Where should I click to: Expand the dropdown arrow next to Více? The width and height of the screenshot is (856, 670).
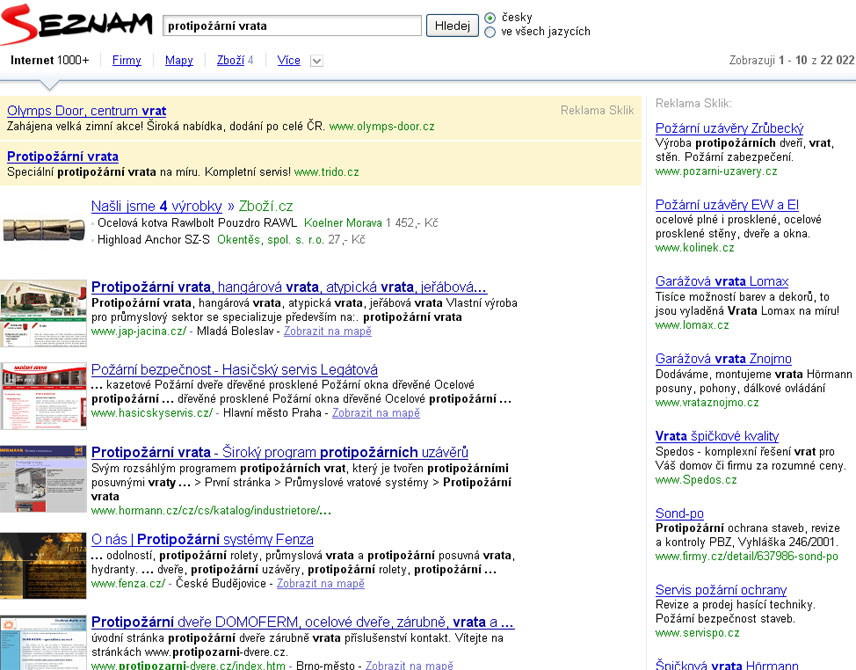point(317,61)
